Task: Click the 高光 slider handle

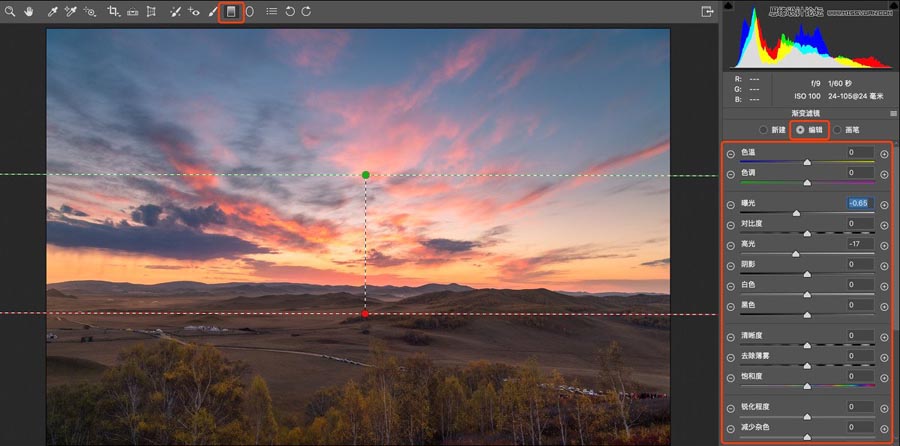Action: (x=796, y=254)
